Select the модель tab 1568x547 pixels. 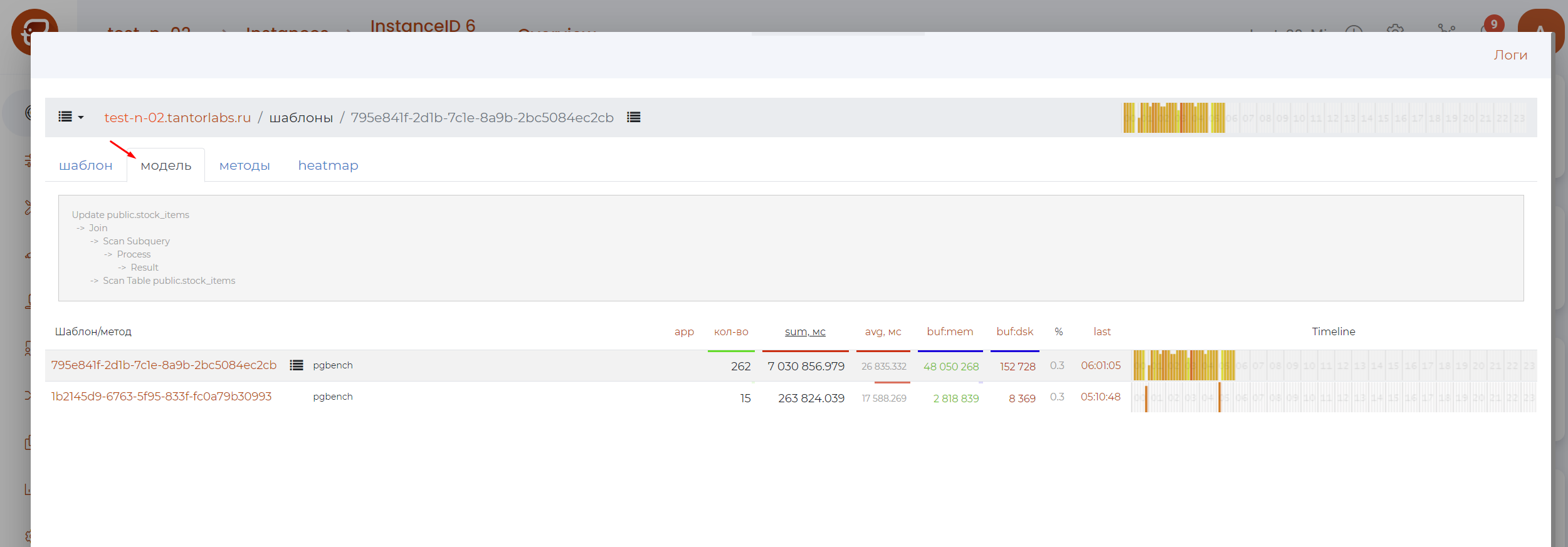166,165
